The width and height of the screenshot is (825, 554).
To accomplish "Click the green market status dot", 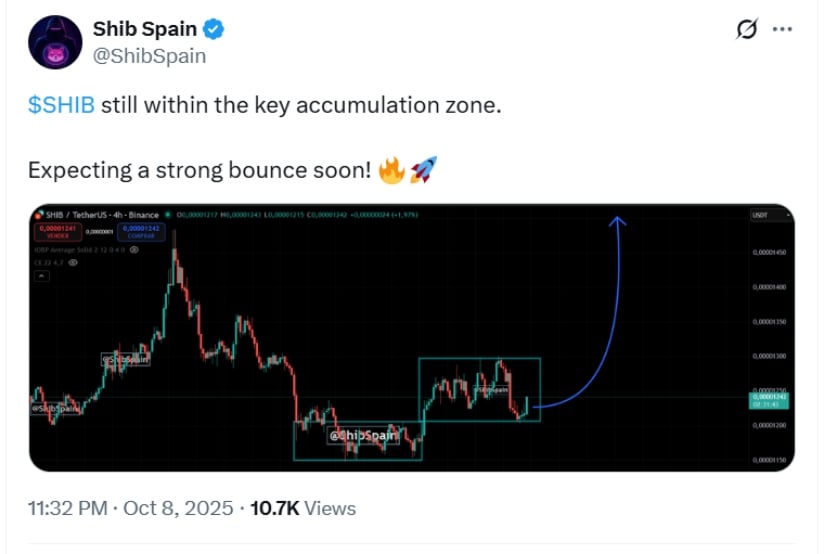I will (x=167, y=215).
